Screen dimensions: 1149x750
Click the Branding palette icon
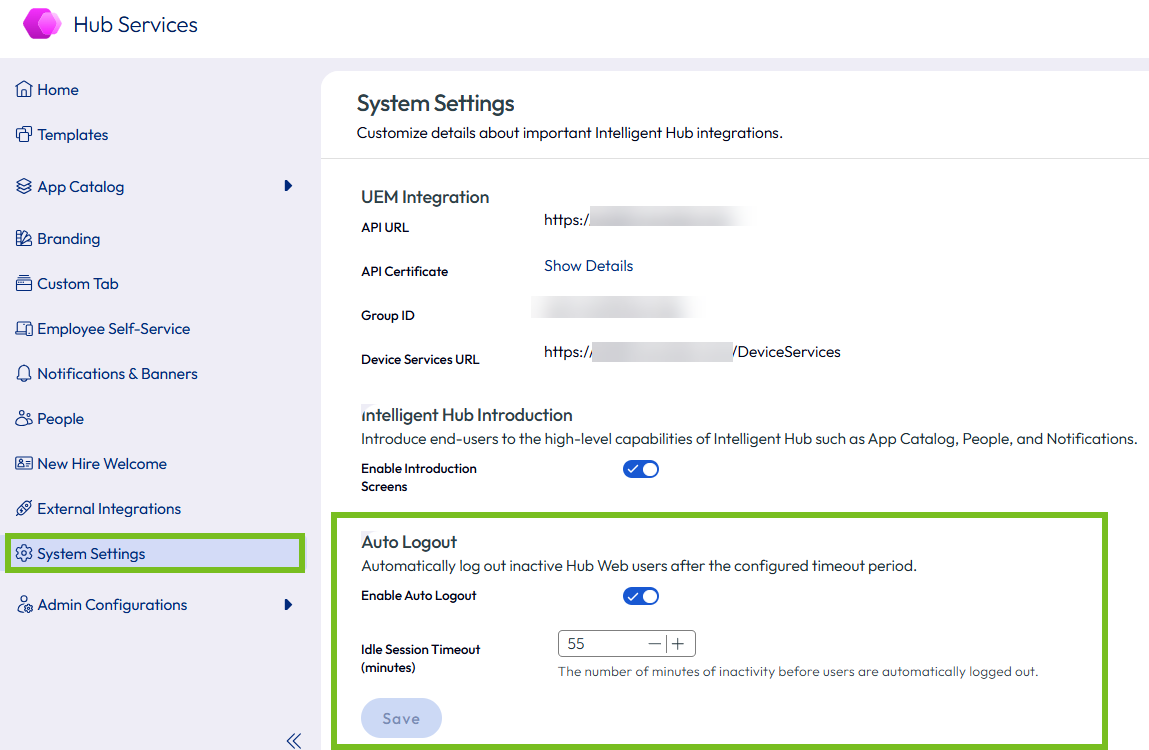point(24,238)
